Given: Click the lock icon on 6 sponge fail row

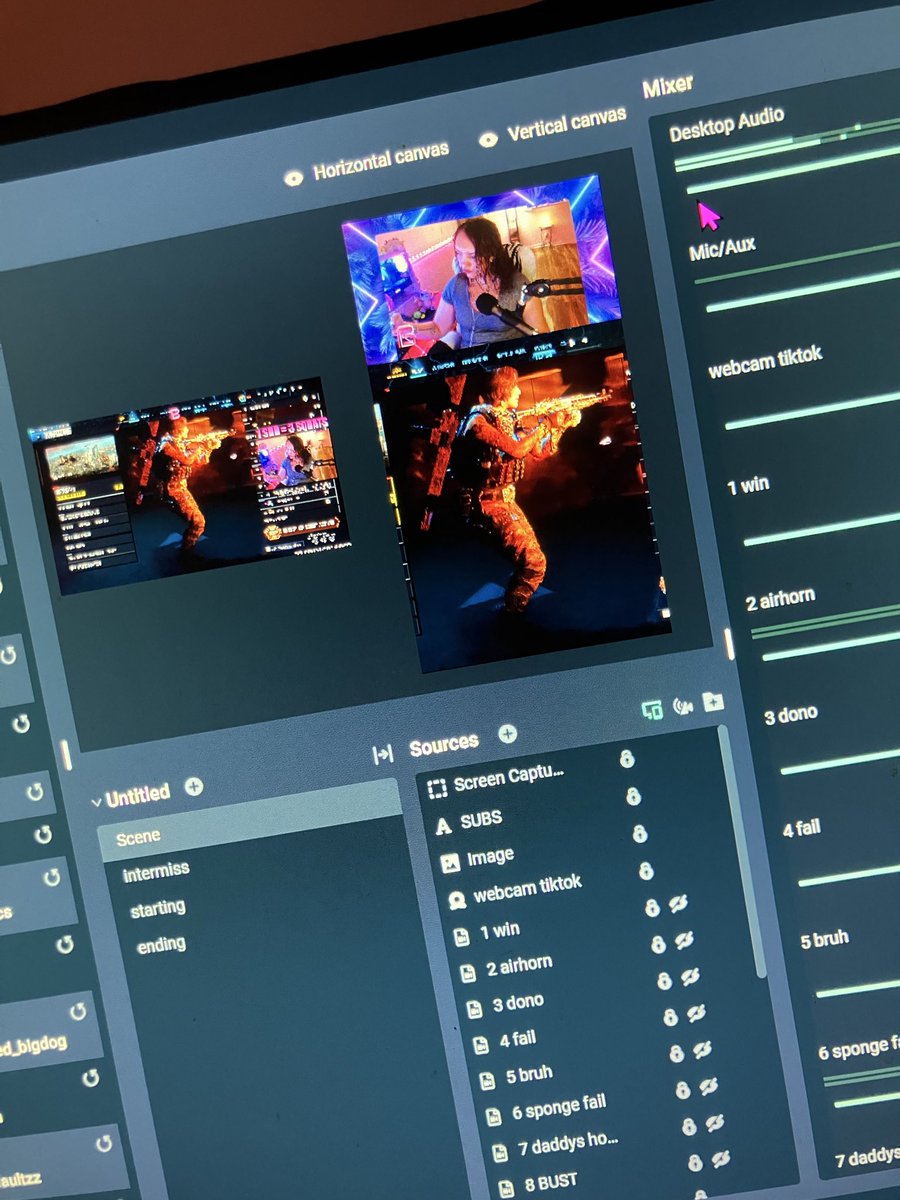Looking at the screenshot, I should pos(682,1089).
